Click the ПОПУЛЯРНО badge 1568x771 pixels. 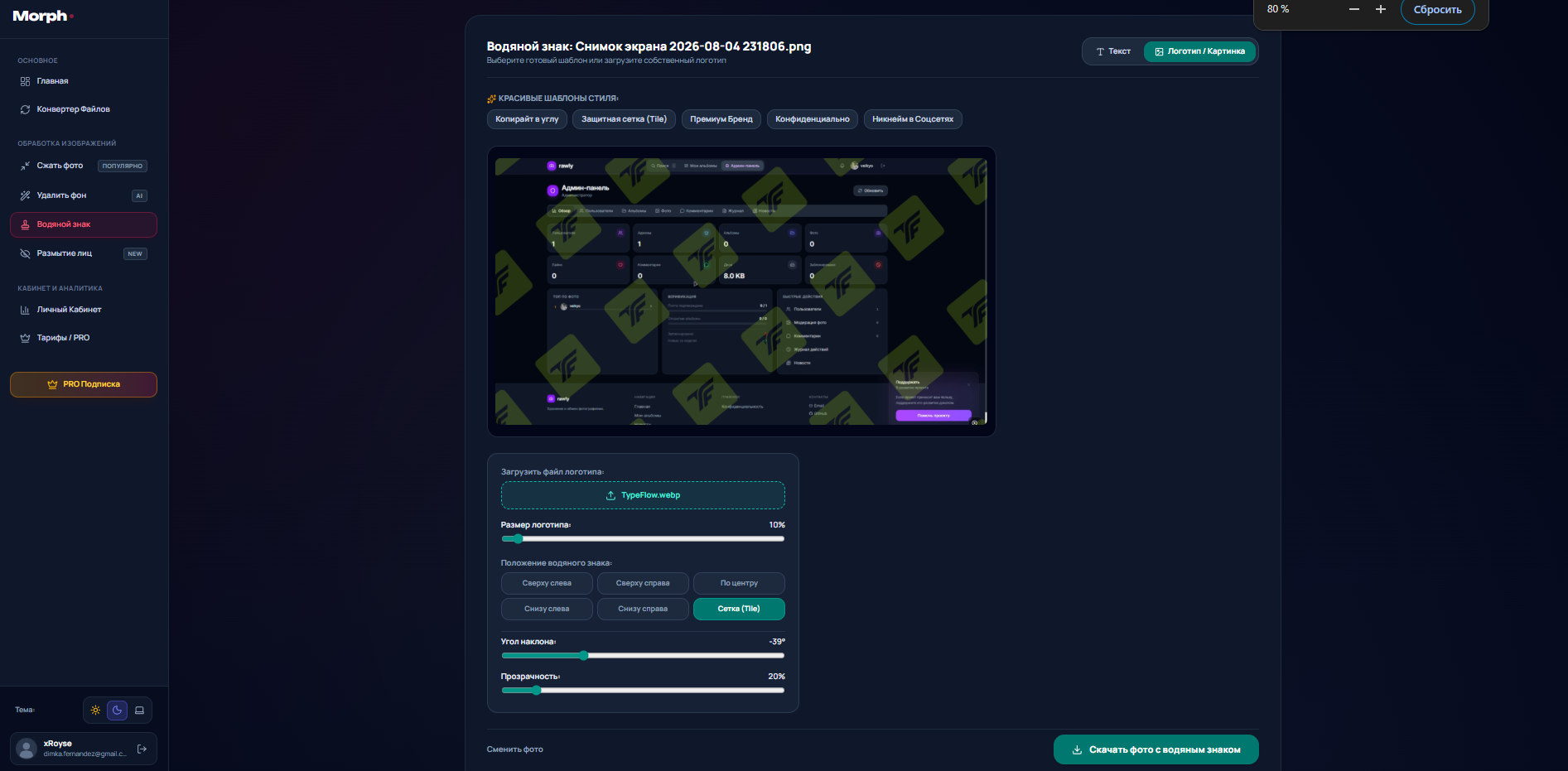[x=123, y=166]
